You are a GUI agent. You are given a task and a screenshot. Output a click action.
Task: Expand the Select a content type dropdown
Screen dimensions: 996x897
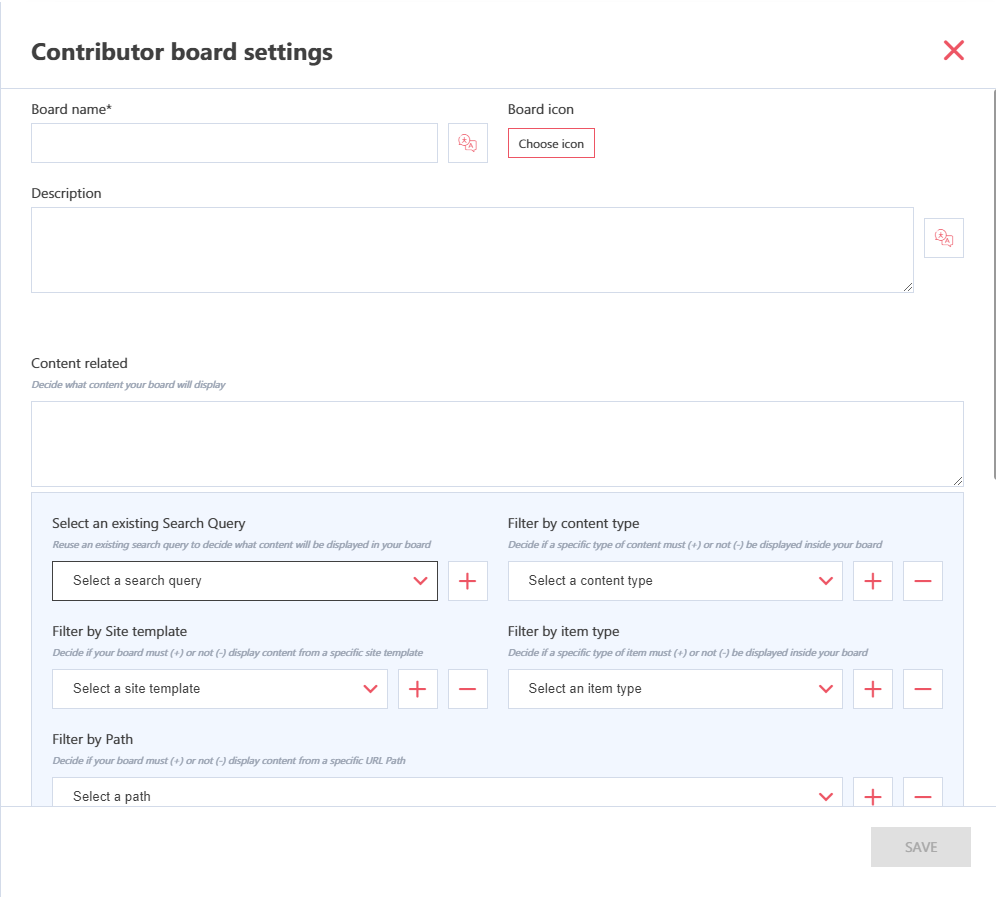tap(674, 581)
